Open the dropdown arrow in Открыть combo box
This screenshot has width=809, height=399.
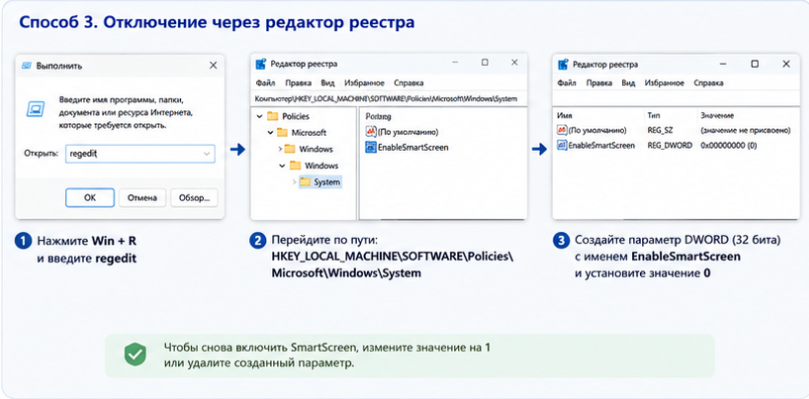(207, 154)
